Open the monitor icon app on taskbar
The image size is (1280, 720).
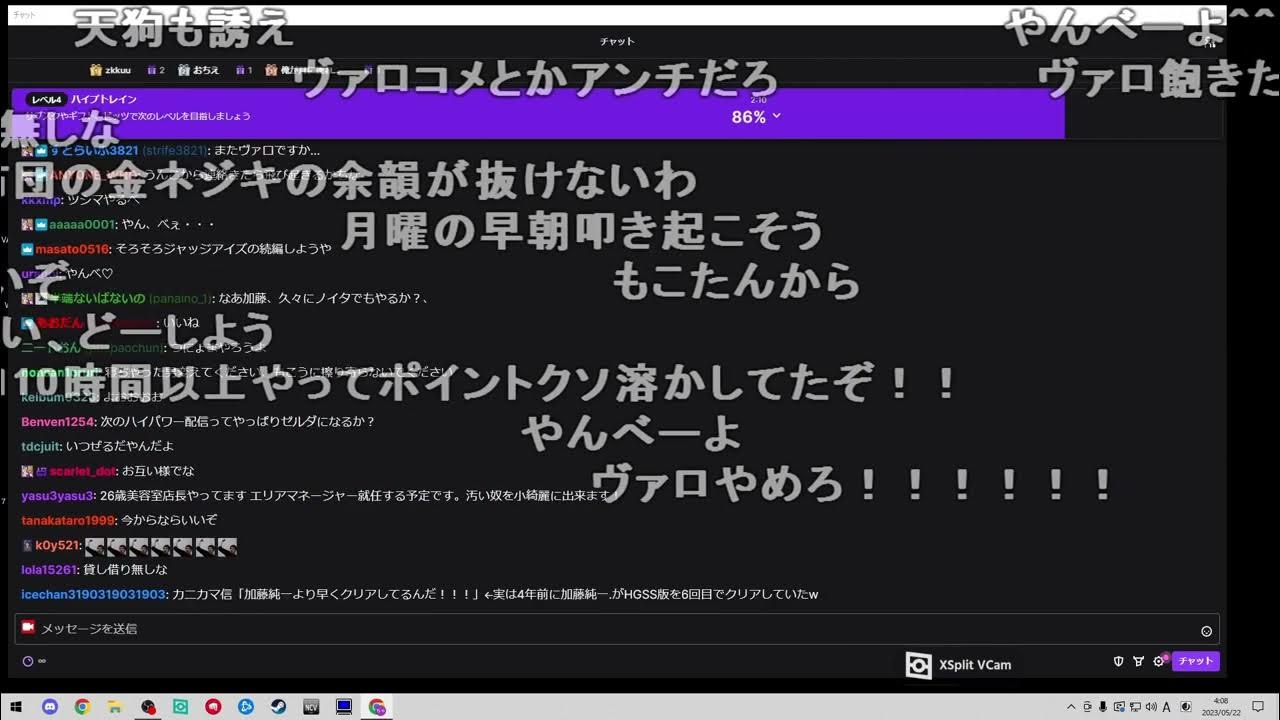[x=344, y=707]
